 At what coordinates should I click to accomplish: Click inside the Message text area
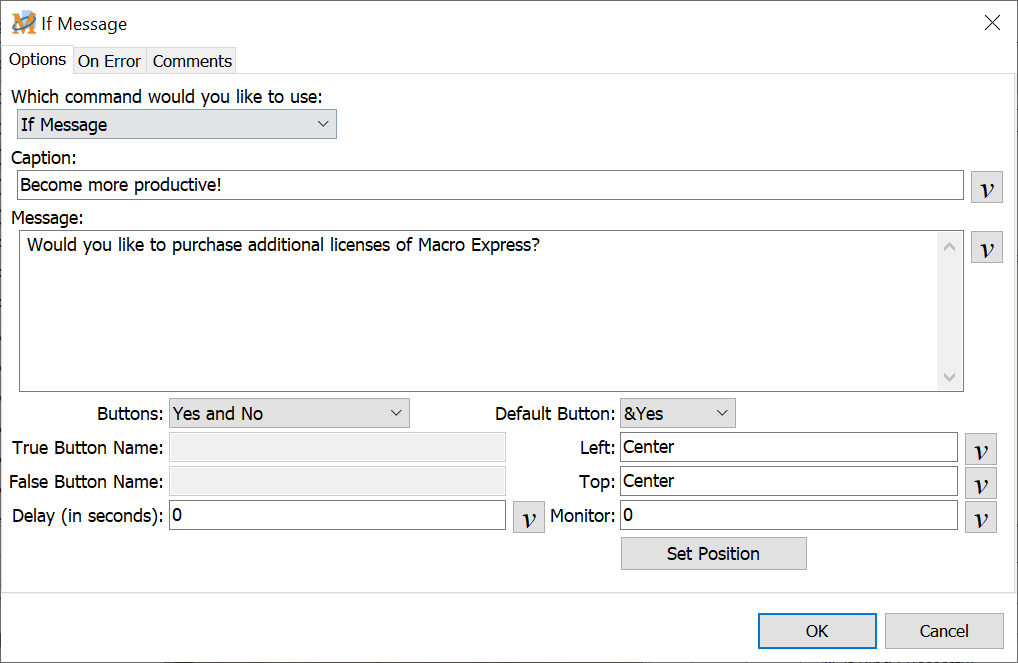[x=478, y=311]
